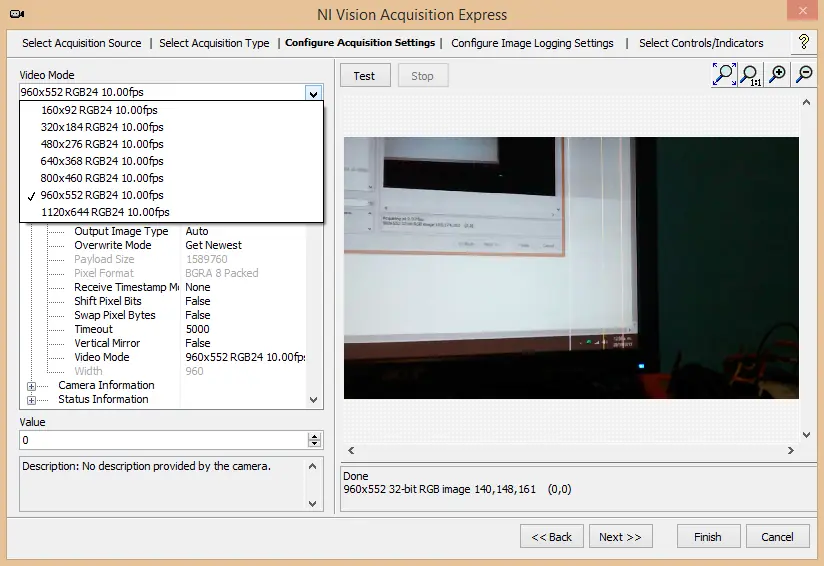Viewport: 824px width, 566px height.
Task: Select the Pixel Format attribute
Action: click(x=104, y=273)
